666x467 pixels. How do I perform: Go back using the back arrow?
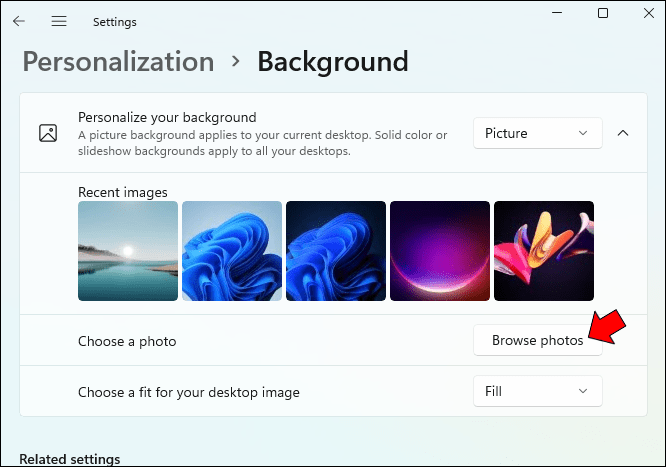19,21
